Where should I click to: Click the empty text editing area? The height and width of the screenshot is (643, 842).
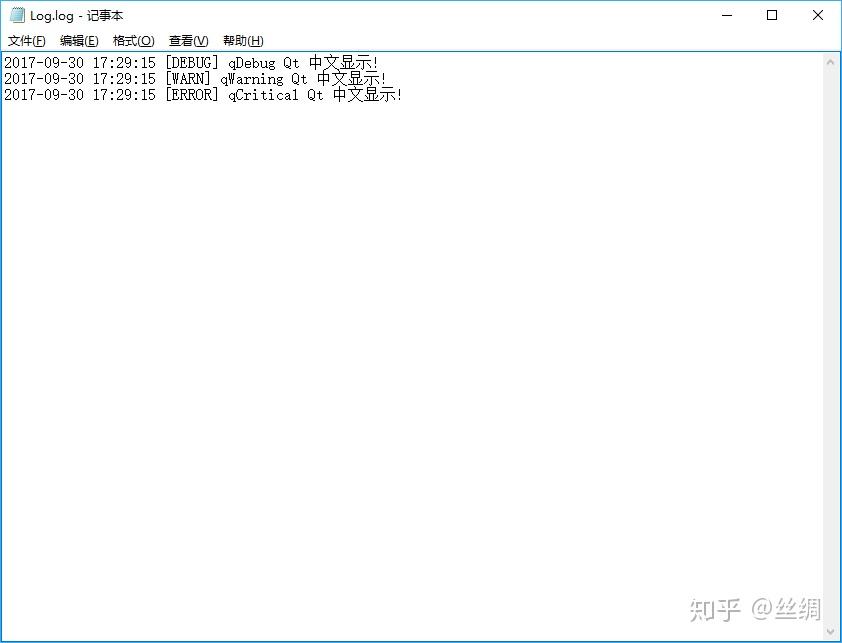click(400, 300)
